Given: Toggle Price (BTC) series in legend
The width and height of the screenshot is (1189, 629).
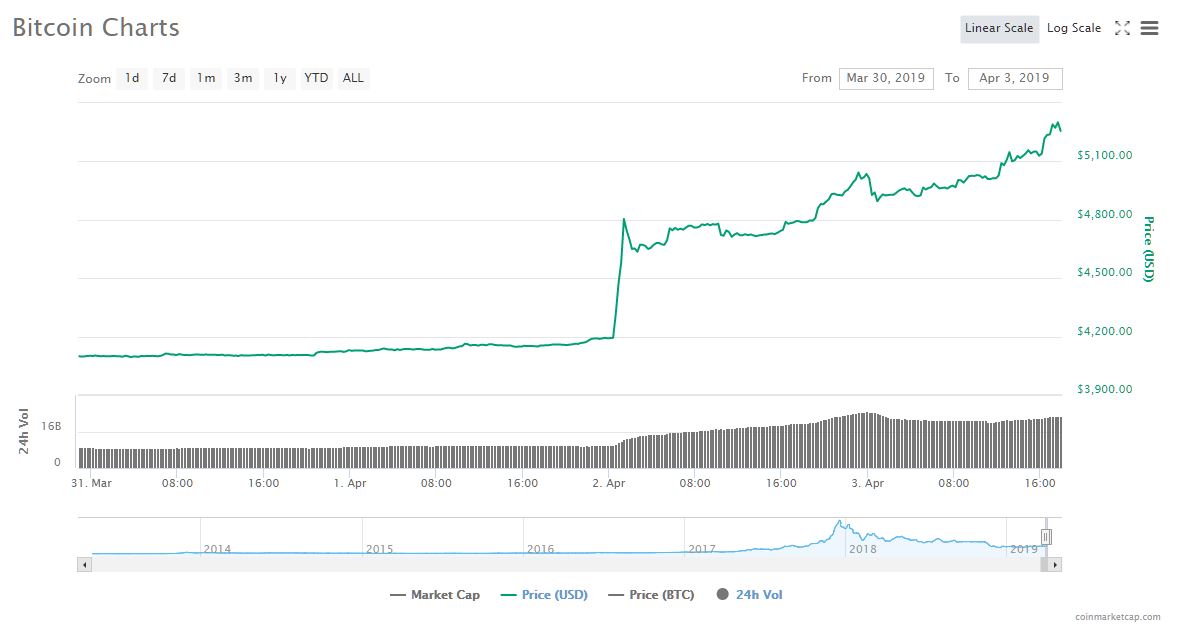Looking at the screenshot, I should pos(651,595).
